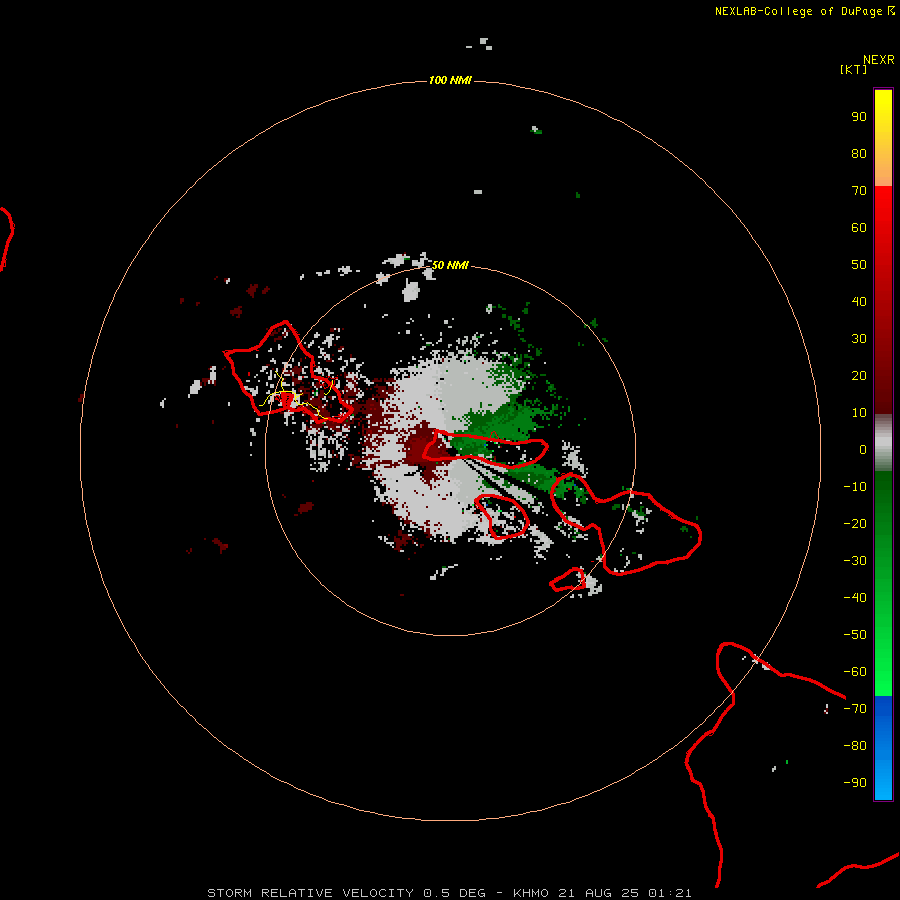Click the 80 value on velocity scale

(x=859, y=153)
